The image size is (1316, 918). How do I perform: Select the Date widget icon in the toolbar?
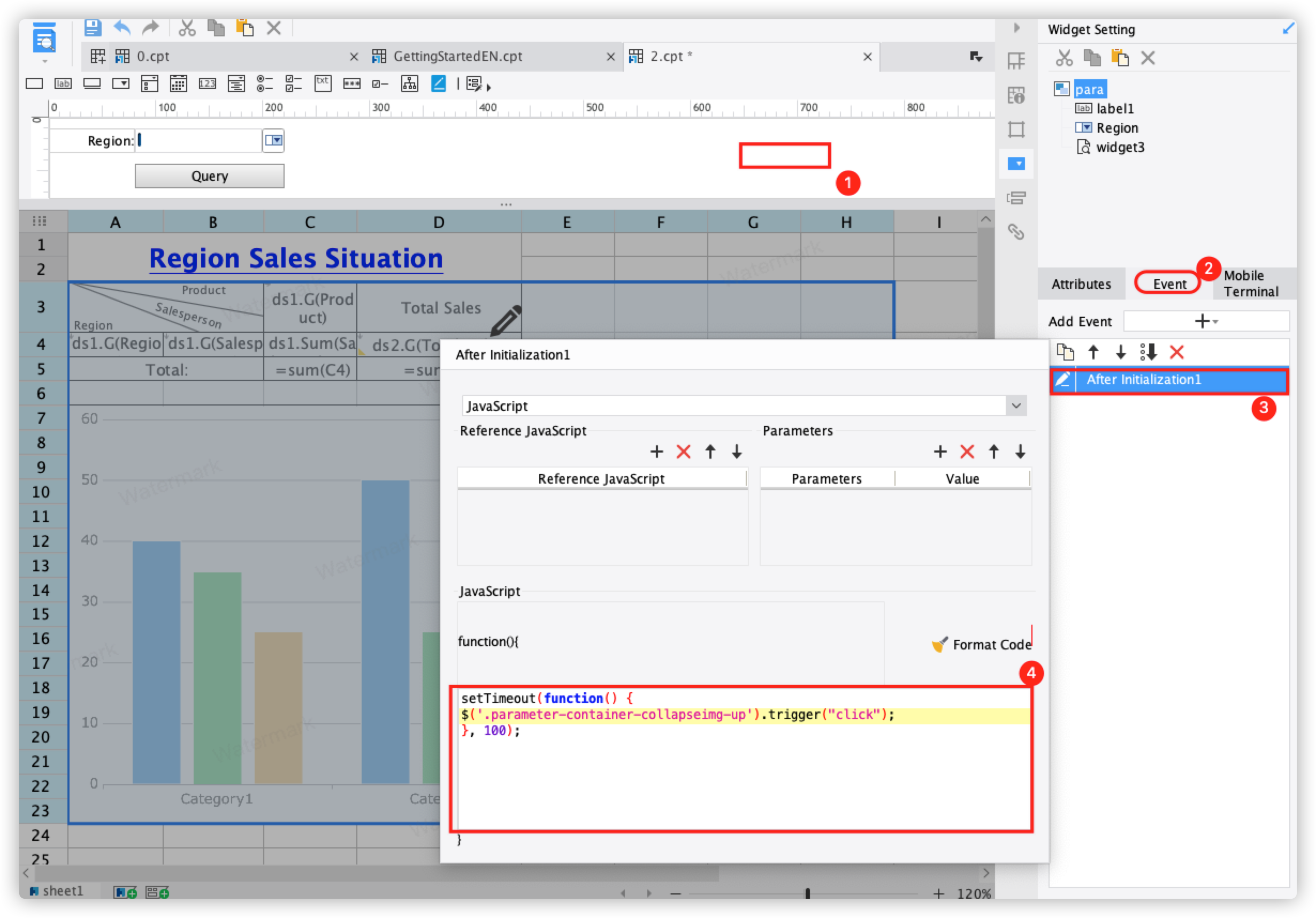(178, 84)
